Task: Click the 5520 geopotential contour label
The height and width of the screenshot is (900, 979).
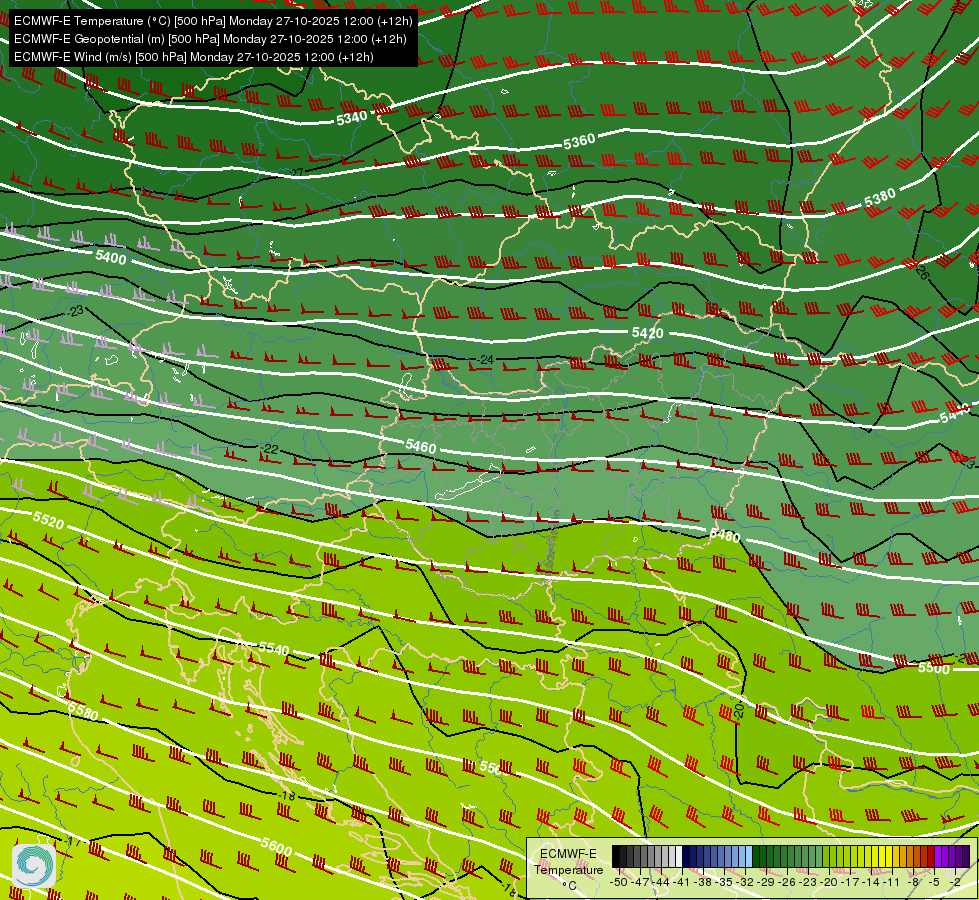Action: tap(48, 520)
